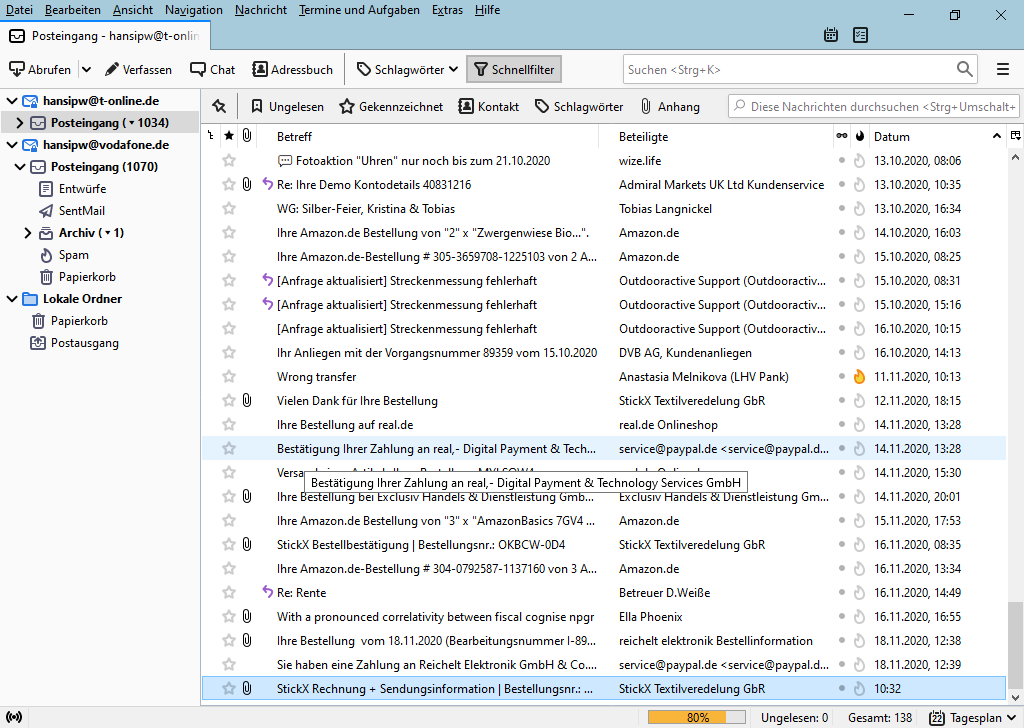The height and width of the screenshot is (728, 1024).
Task: Open the Extras menu
Action: 447,10
